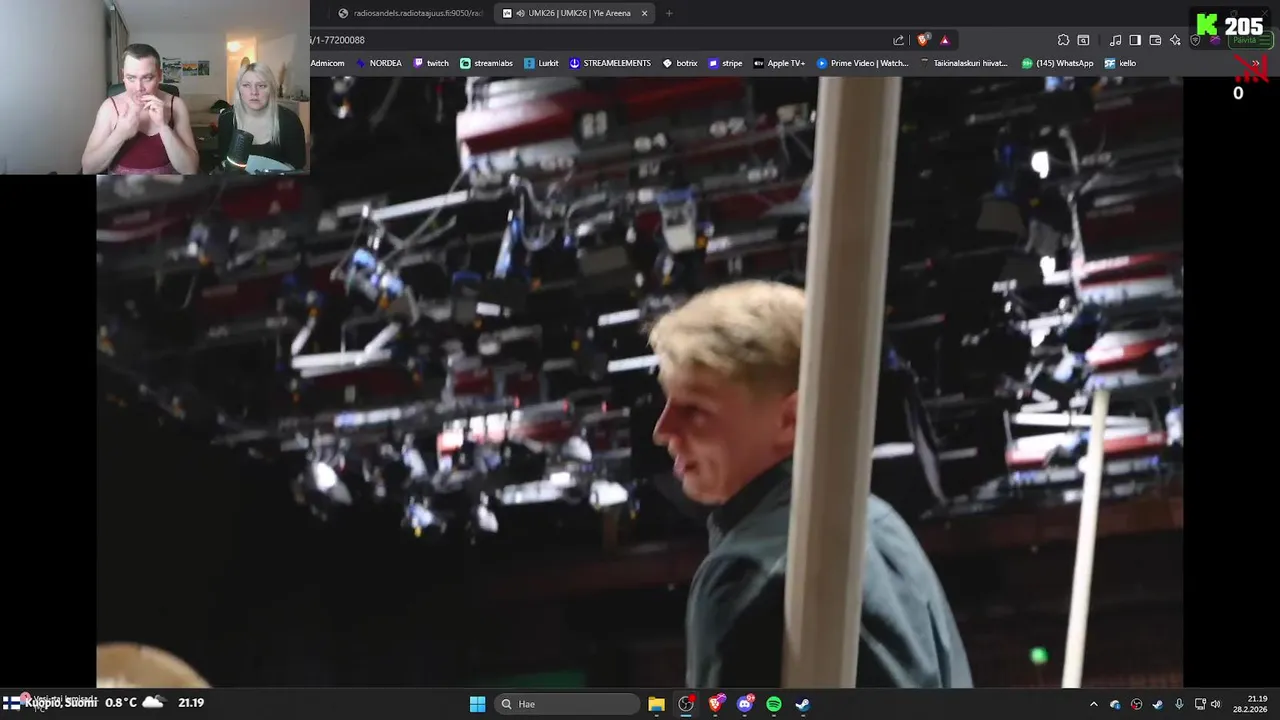This screenshot has height=720, width=1280.
Task: Open the STREAMELEMENTS bookmark
Action: click(x=610, y=63)
